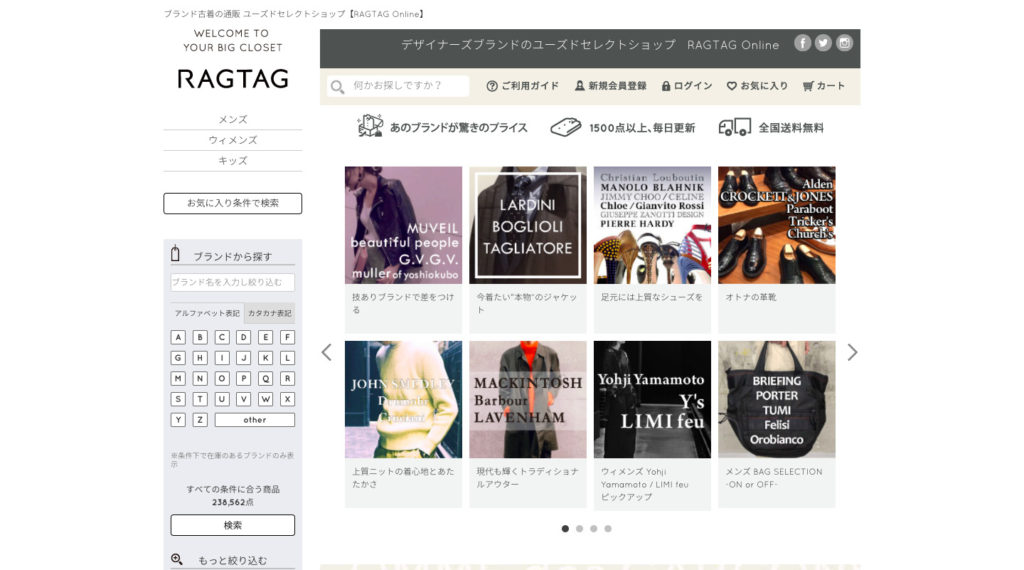The width and height of the screenshot is (1024, 570).
Task: Click the ご利用ガイド help link
Action: [x=522, y=86]
